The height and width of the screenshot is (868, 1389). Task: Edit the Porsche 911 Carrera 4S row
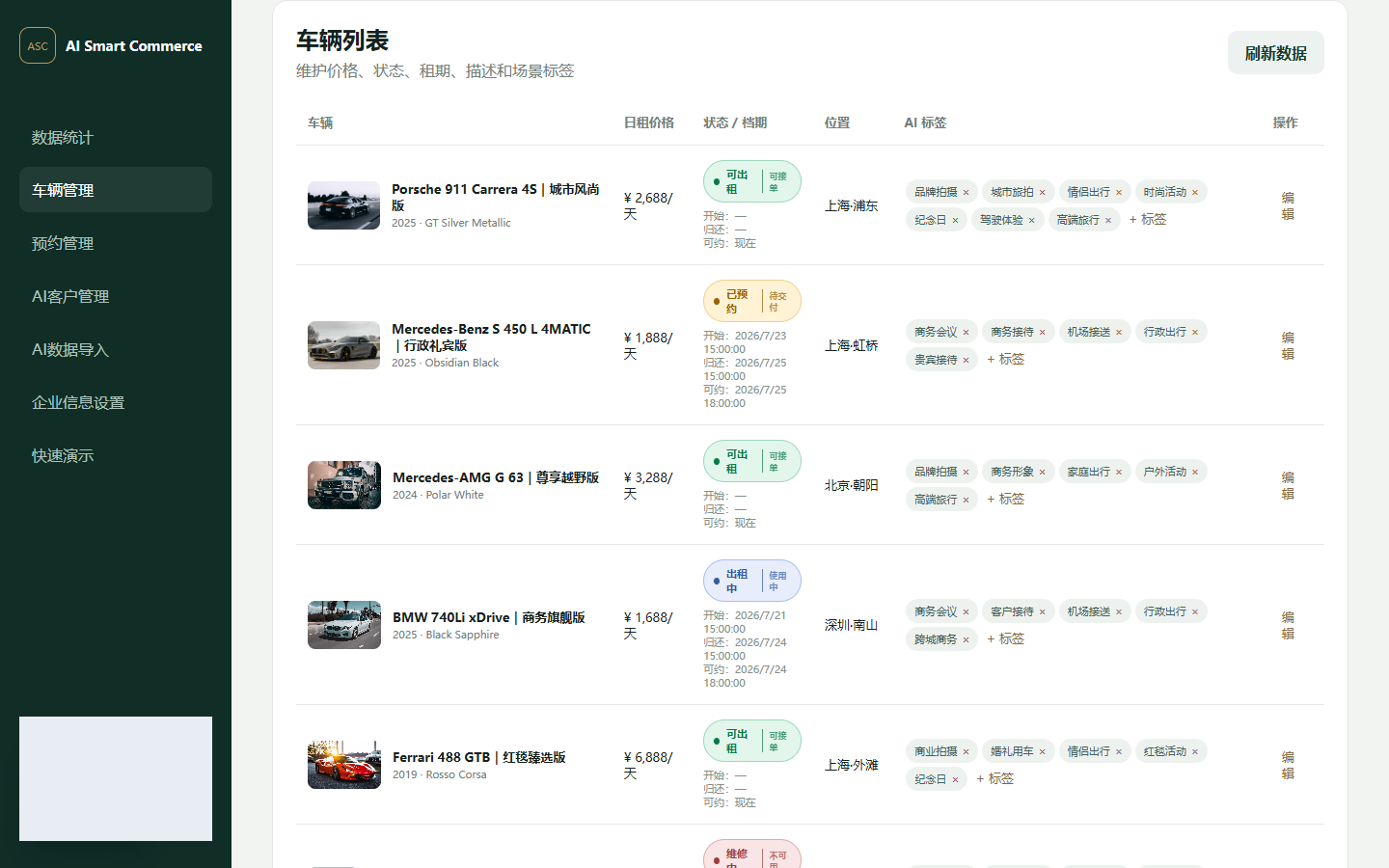(1288, 205)
